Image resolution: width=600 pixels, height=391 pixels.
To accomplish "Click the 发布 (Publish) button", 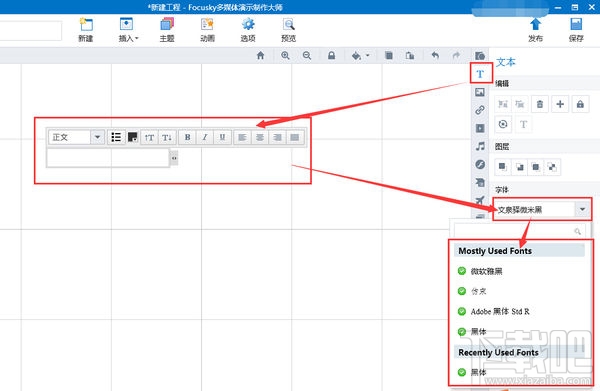I will click(x=535, y=29).
